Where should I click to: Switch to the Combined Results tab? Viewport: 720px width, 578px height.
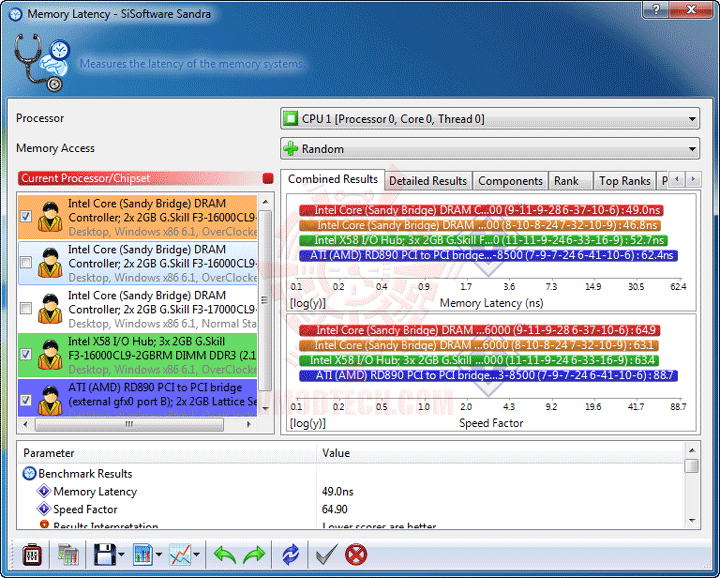click(x=332, y=179)
